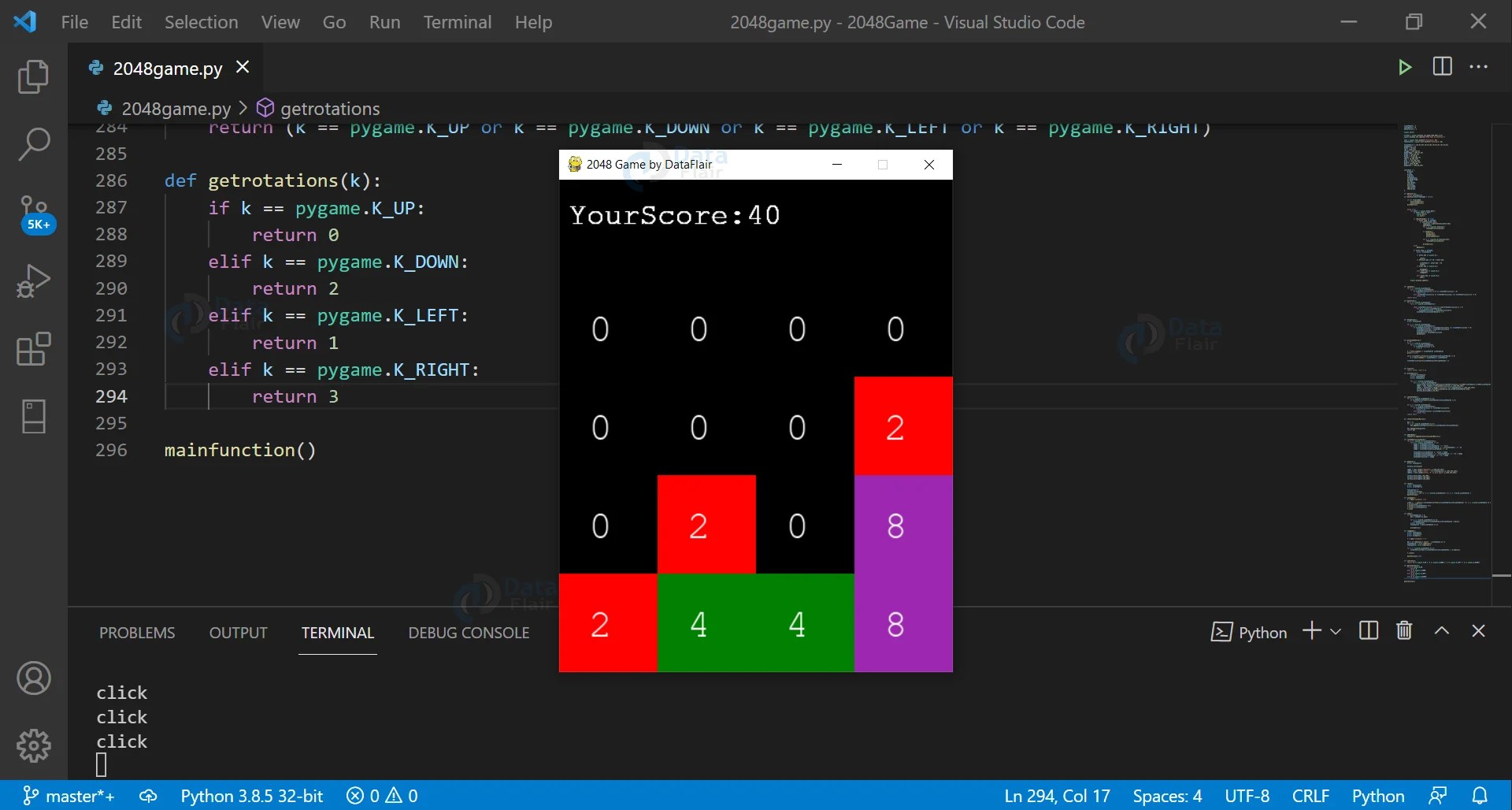Change line ending via CRLF indicator
1512x810 pixels.
[x=1310, y=796]
